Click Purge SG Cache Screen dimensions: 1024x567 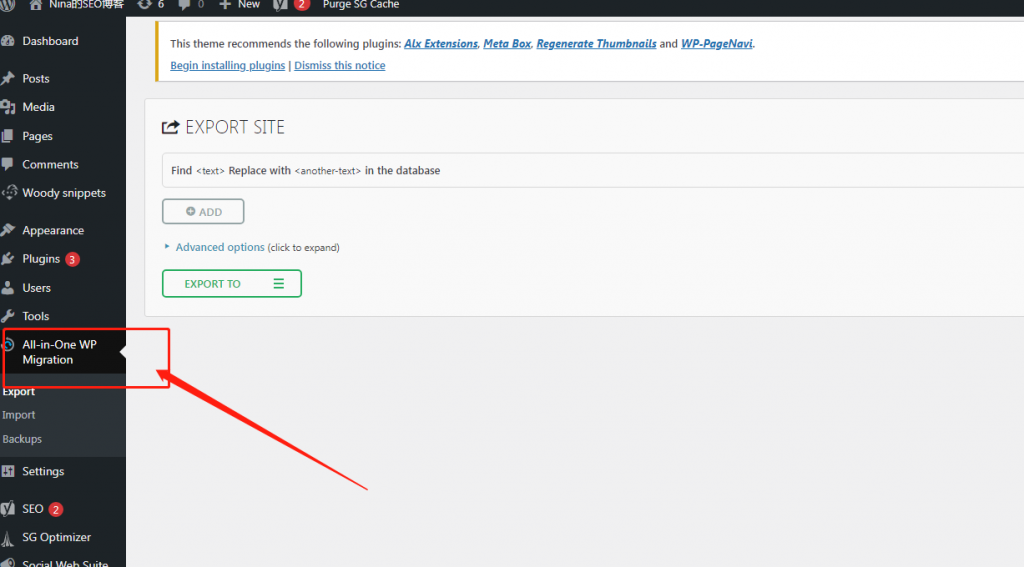[361, 5]
